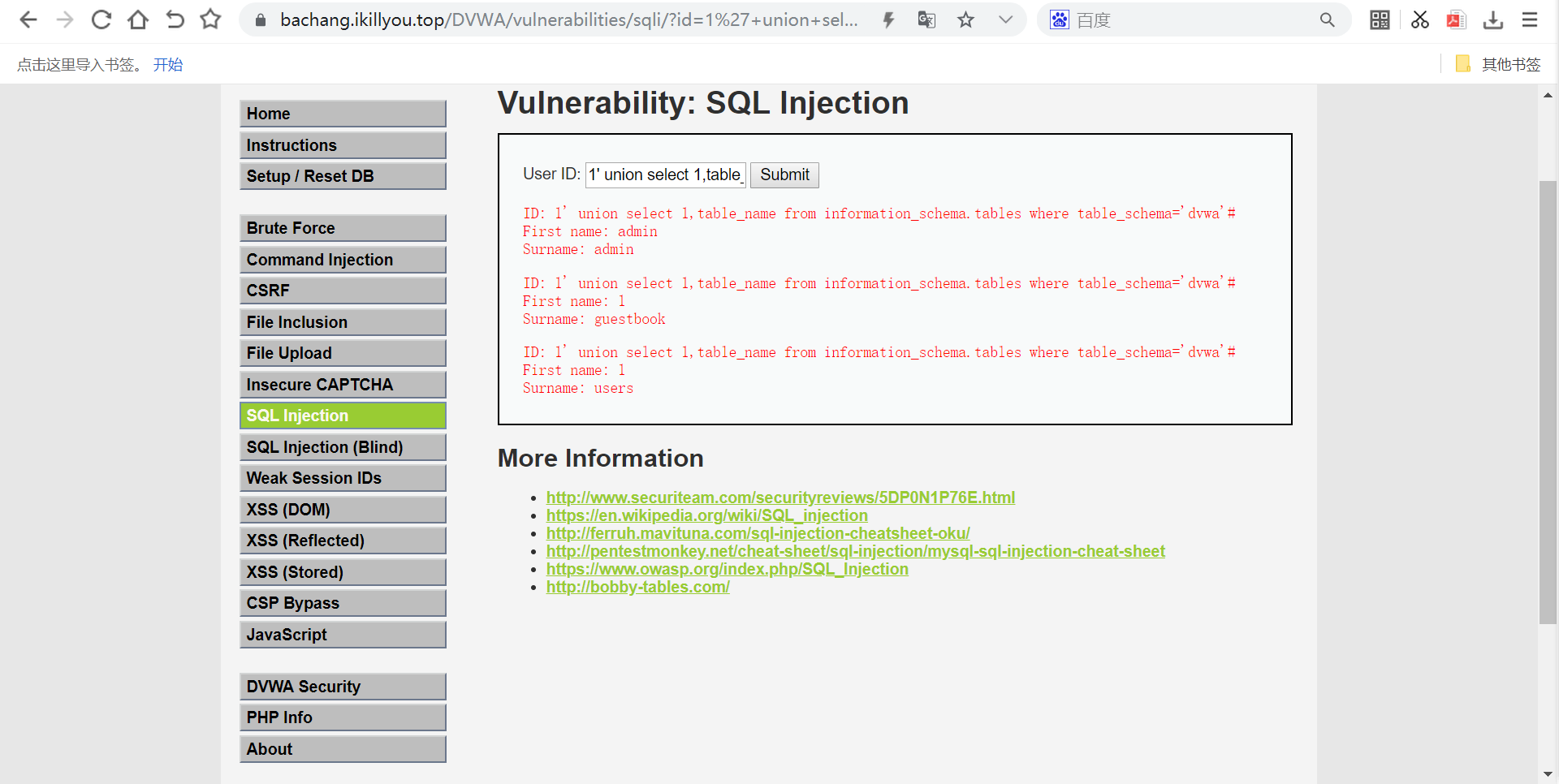The image size is (1559, 784).
Task: Go to browser home page icon
Action: 138,19
